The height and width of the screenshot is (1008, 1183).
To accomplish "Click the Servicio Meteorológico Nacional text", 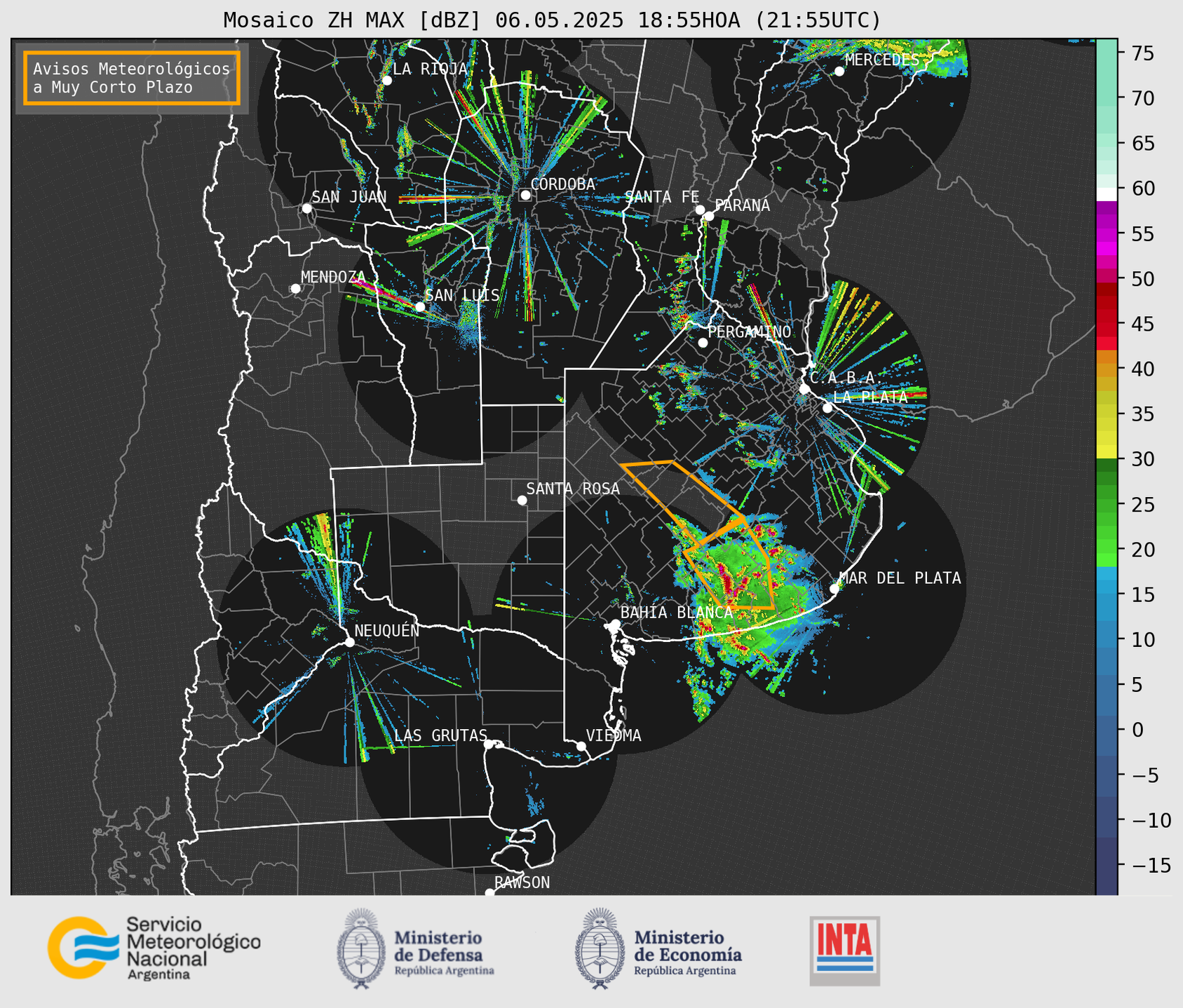I will [x=193, y=948].
